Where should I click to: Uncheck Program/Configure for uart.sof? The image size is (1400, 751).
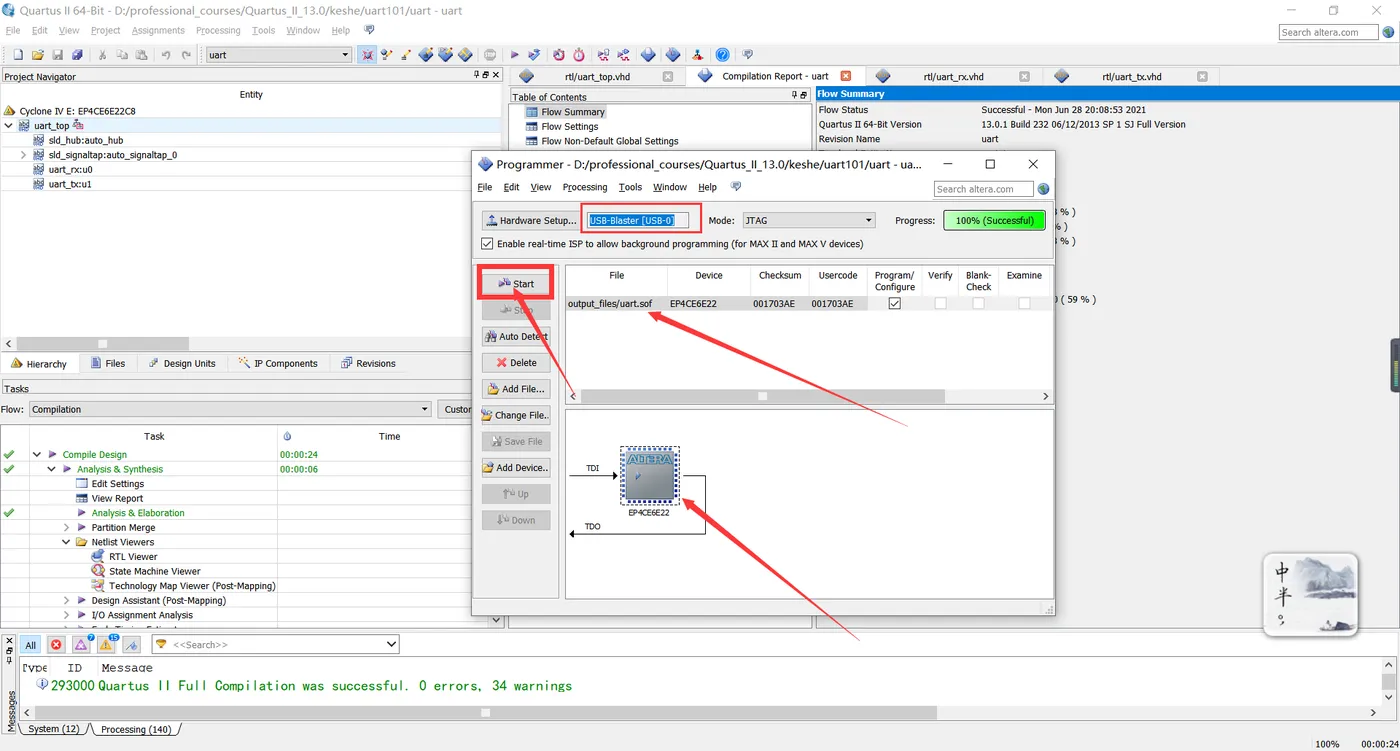[894, 303]
